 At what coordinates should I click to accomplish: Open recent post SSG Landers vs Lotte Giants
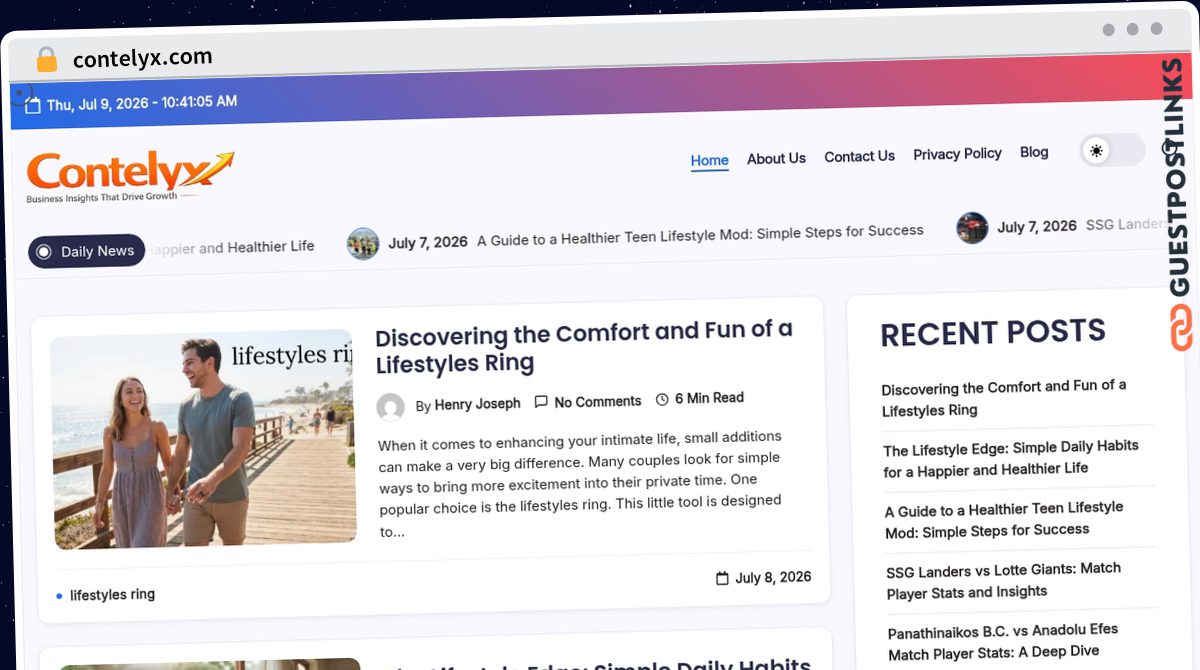click(1003, 580)
